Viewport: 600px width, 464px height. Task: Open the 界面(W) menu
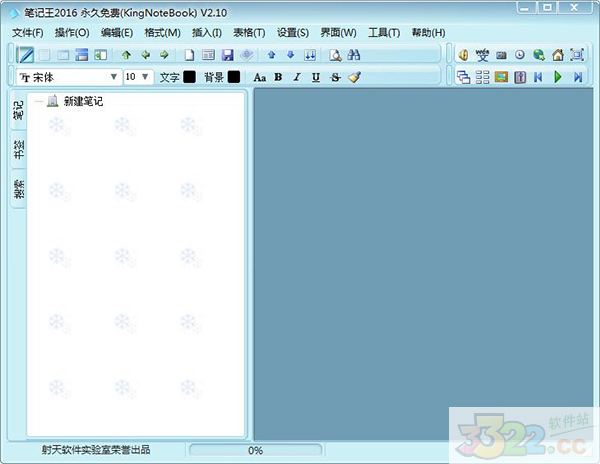(x=338, y=33)
